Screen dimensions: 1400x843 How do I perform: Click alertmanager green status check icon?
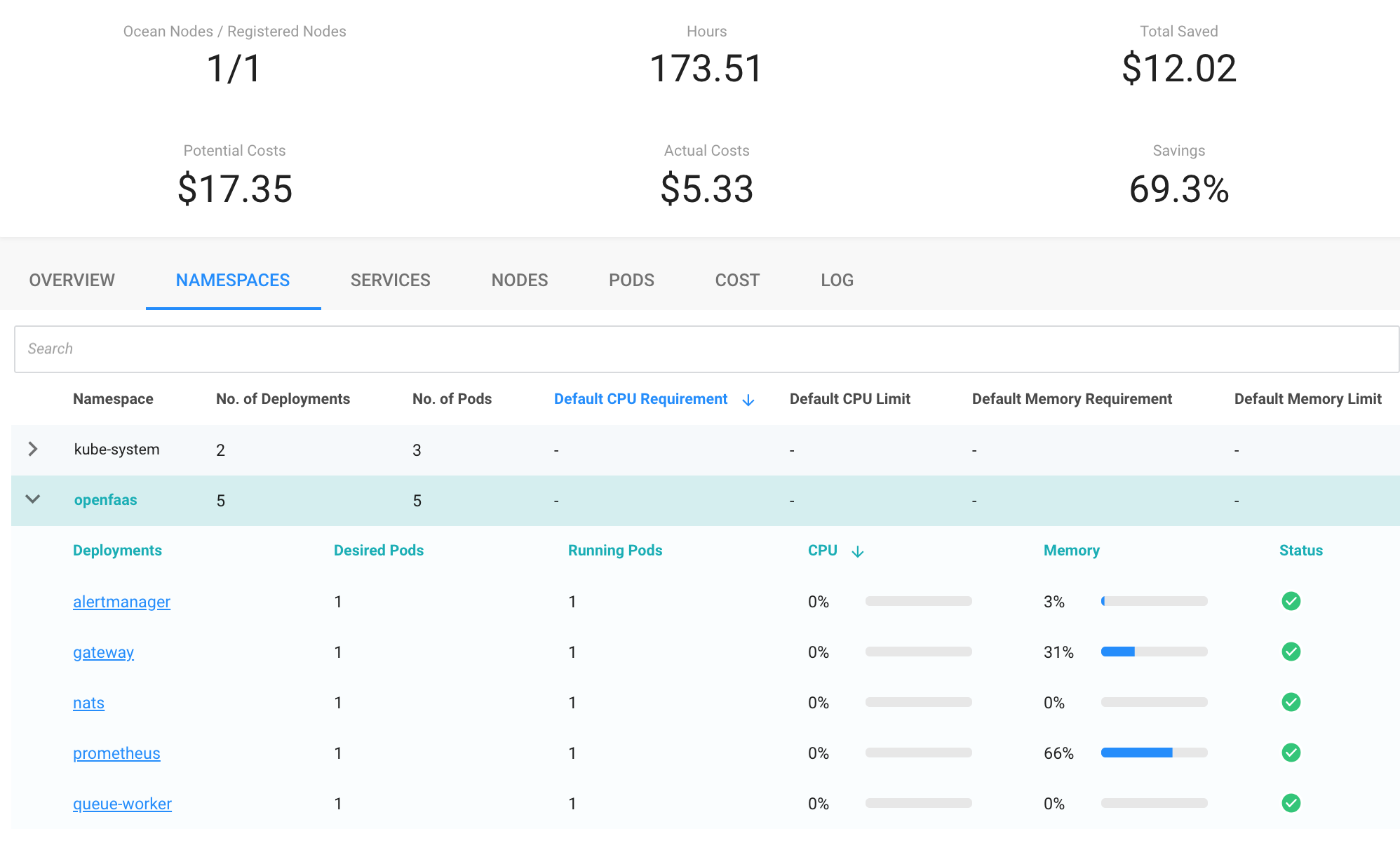tap(1291, 601)
